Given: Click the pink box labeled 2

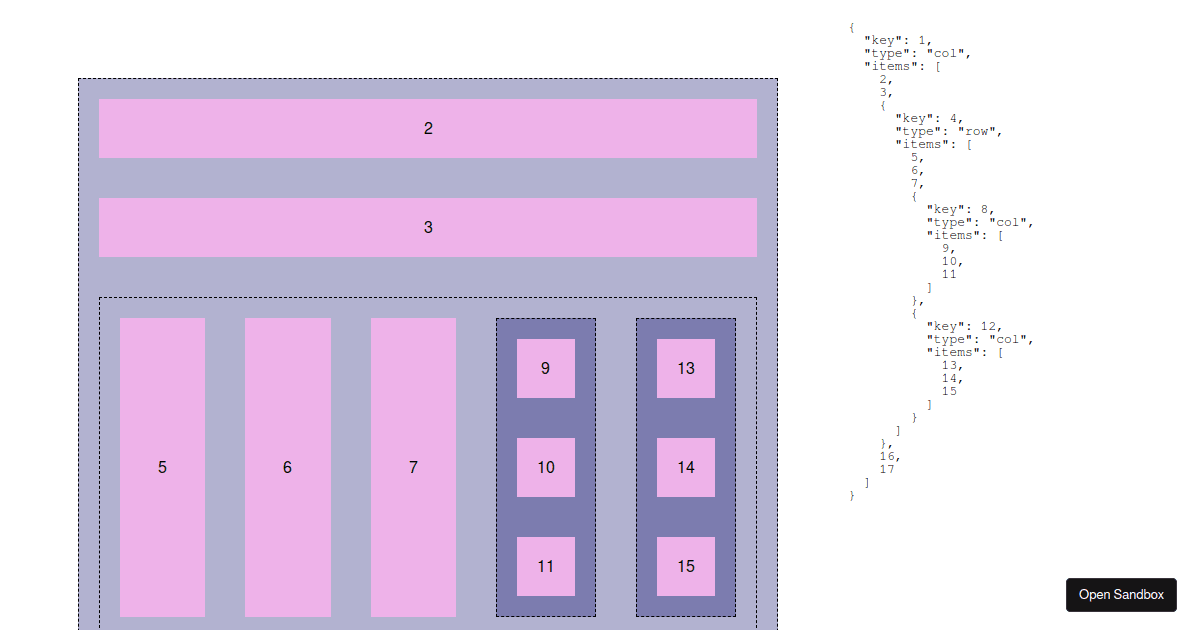Looking at the screenshot, I should click(428, 128).
